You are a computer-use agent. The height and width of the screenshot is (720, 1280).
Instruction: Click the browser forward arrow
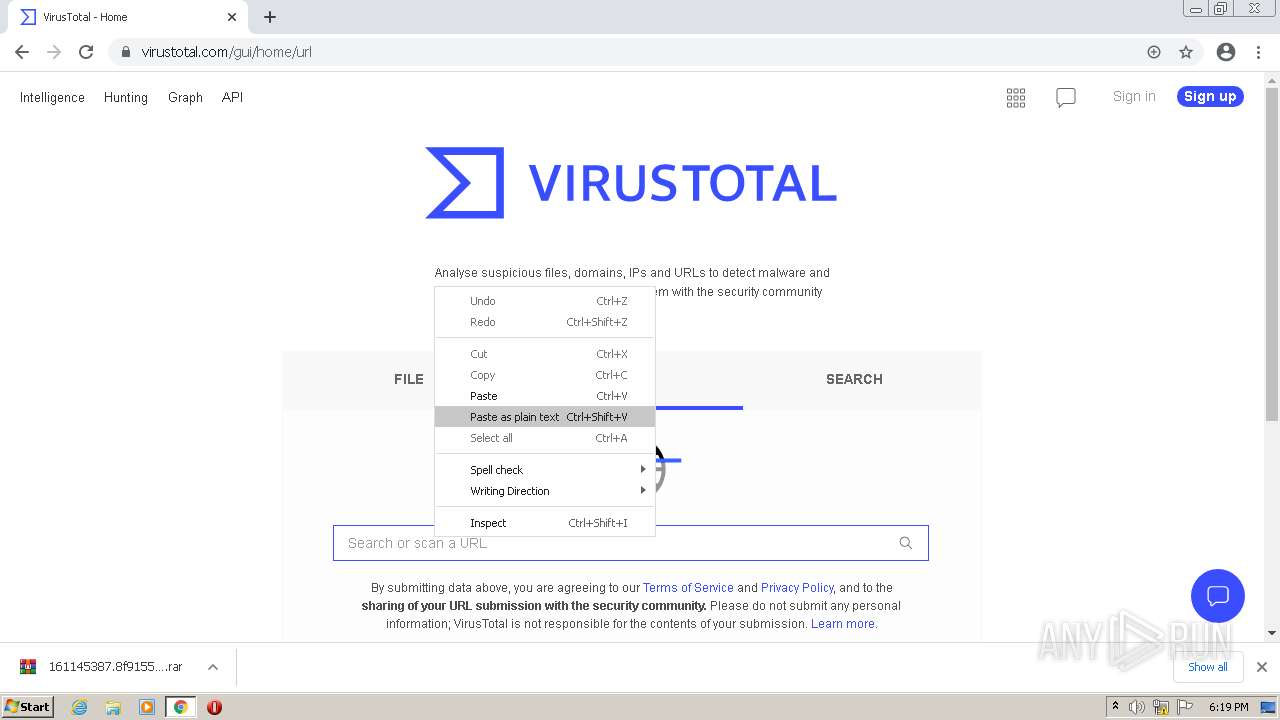[x=54, y=52]
